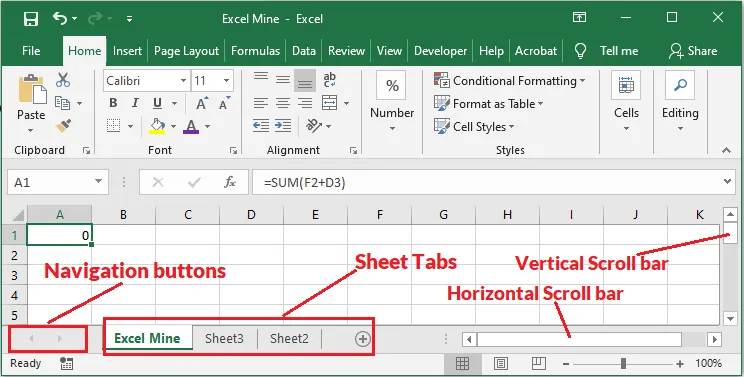The height and width of the screenshot is (377, 744).
Task: Save the workbook with the floppy icon
Action: (x=31, y=19)
